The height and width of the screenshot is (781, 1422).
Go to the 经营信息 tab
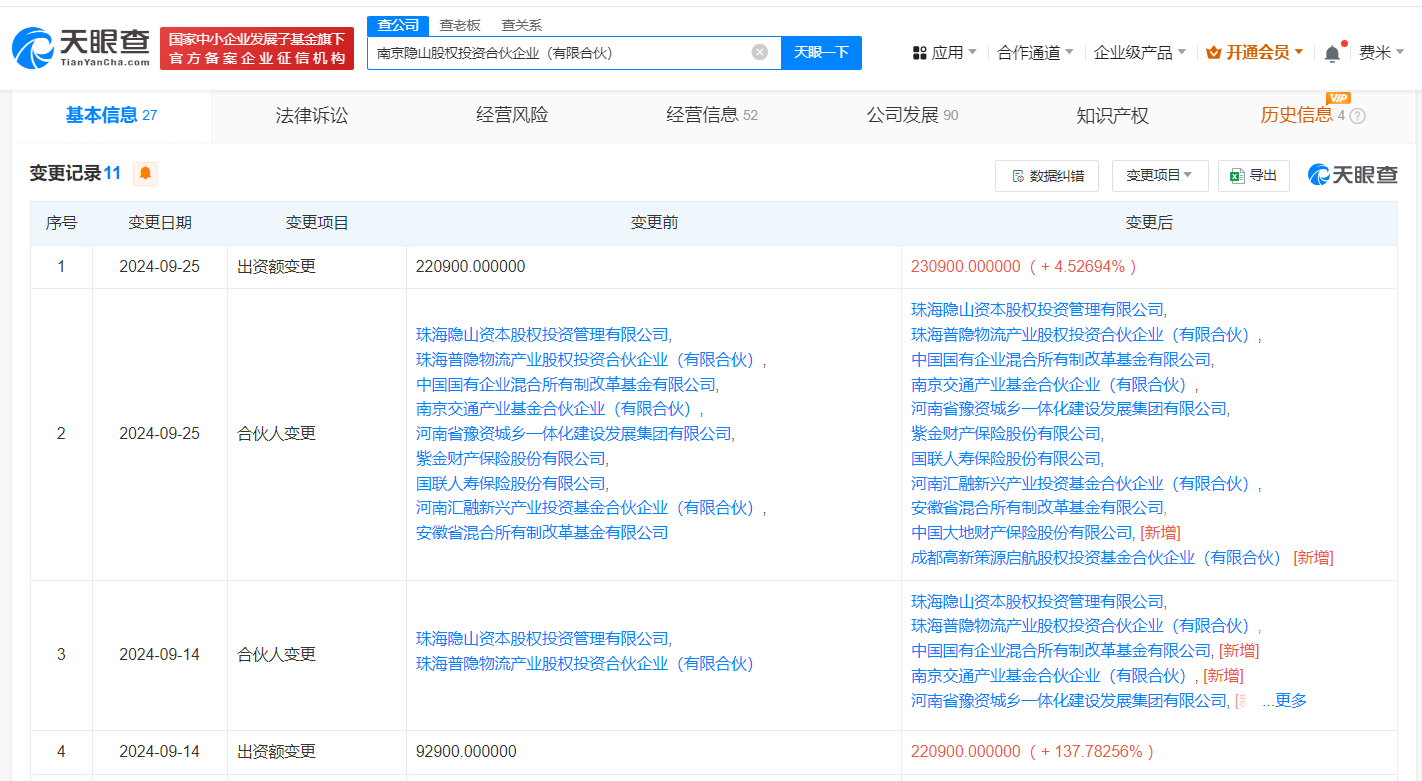click(x=712, y=116)
